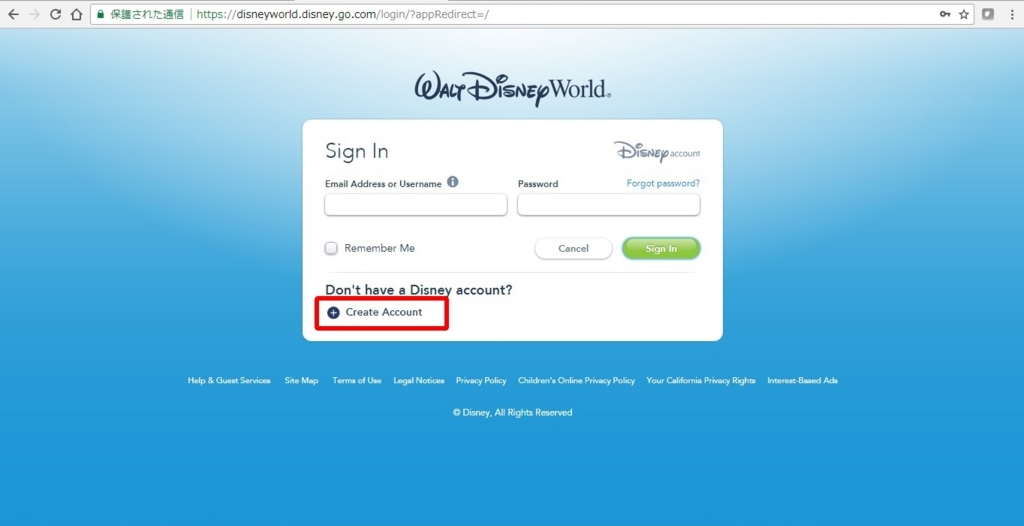This screenshot has height=526, width=1024.
Task: Open the Interest-Based Ads link
Action: pyautogui.click(x=803, y=380)
